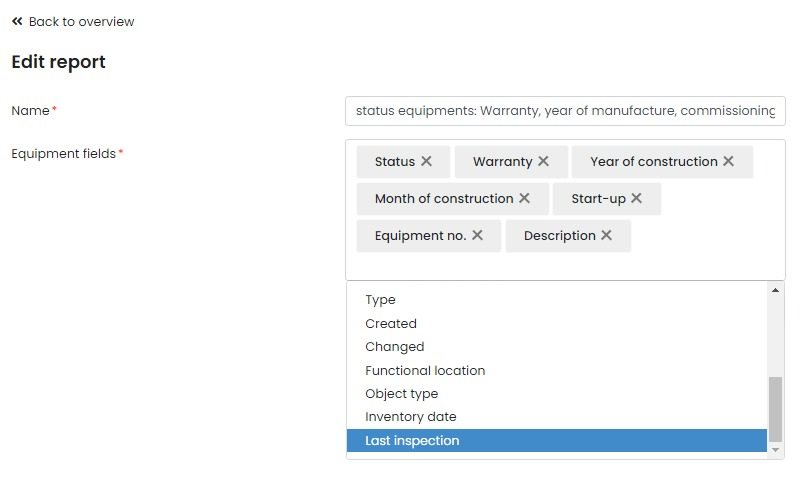Screen dimensions: 810x479
Task: Click the double chevron back icon
Action: [x=17, y=21]
